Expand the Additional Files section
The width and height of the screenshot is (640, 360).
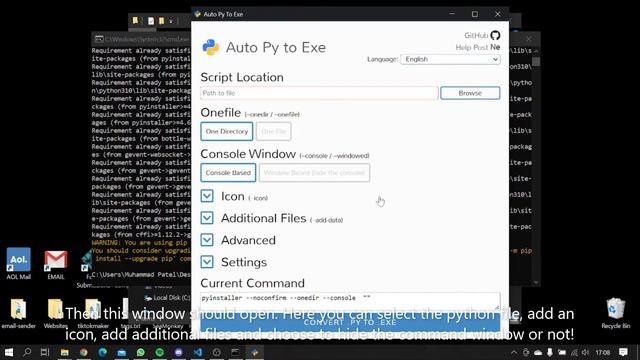[207, 218]
